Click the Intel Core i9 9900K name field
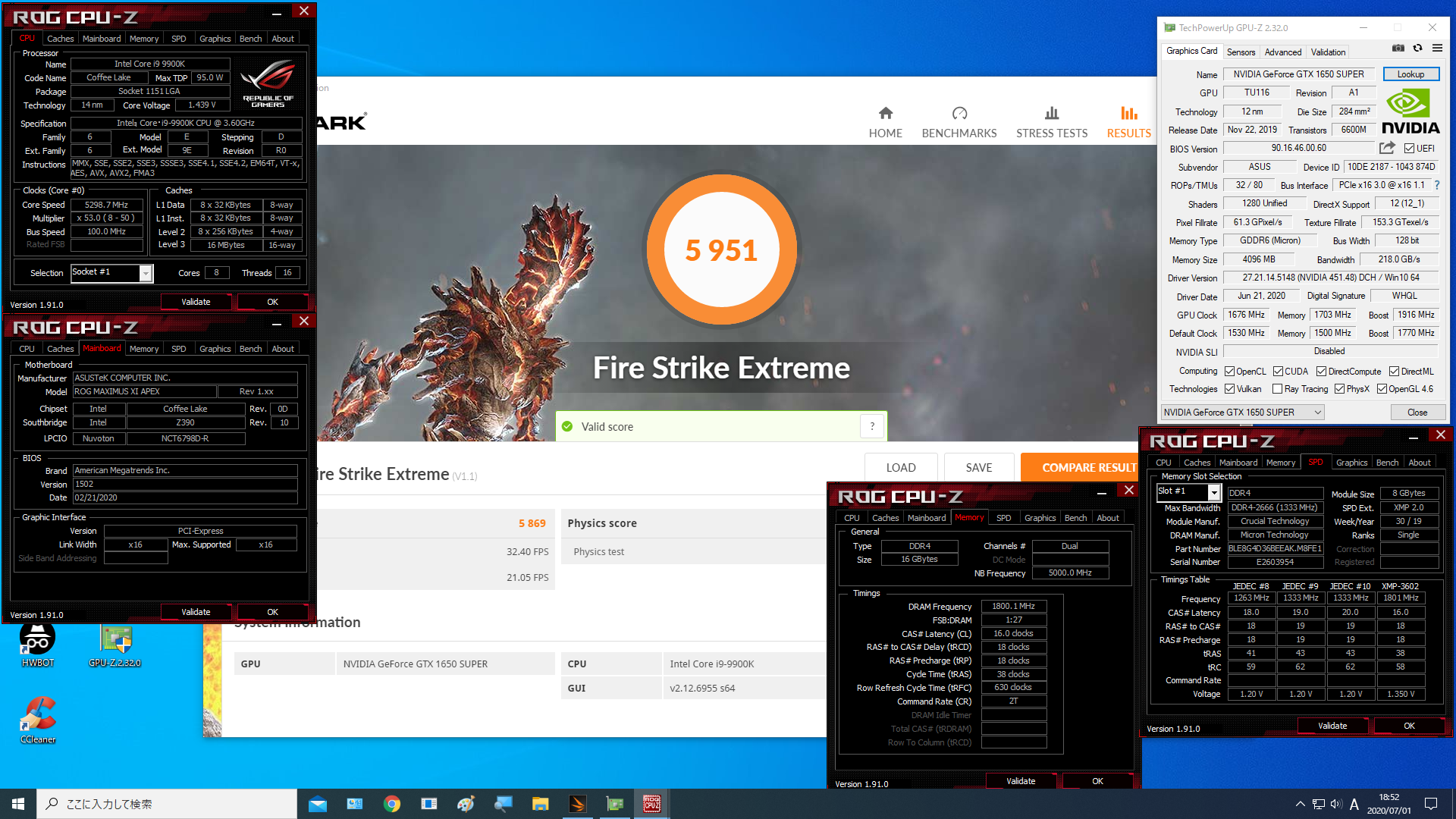 click(149, 64)
